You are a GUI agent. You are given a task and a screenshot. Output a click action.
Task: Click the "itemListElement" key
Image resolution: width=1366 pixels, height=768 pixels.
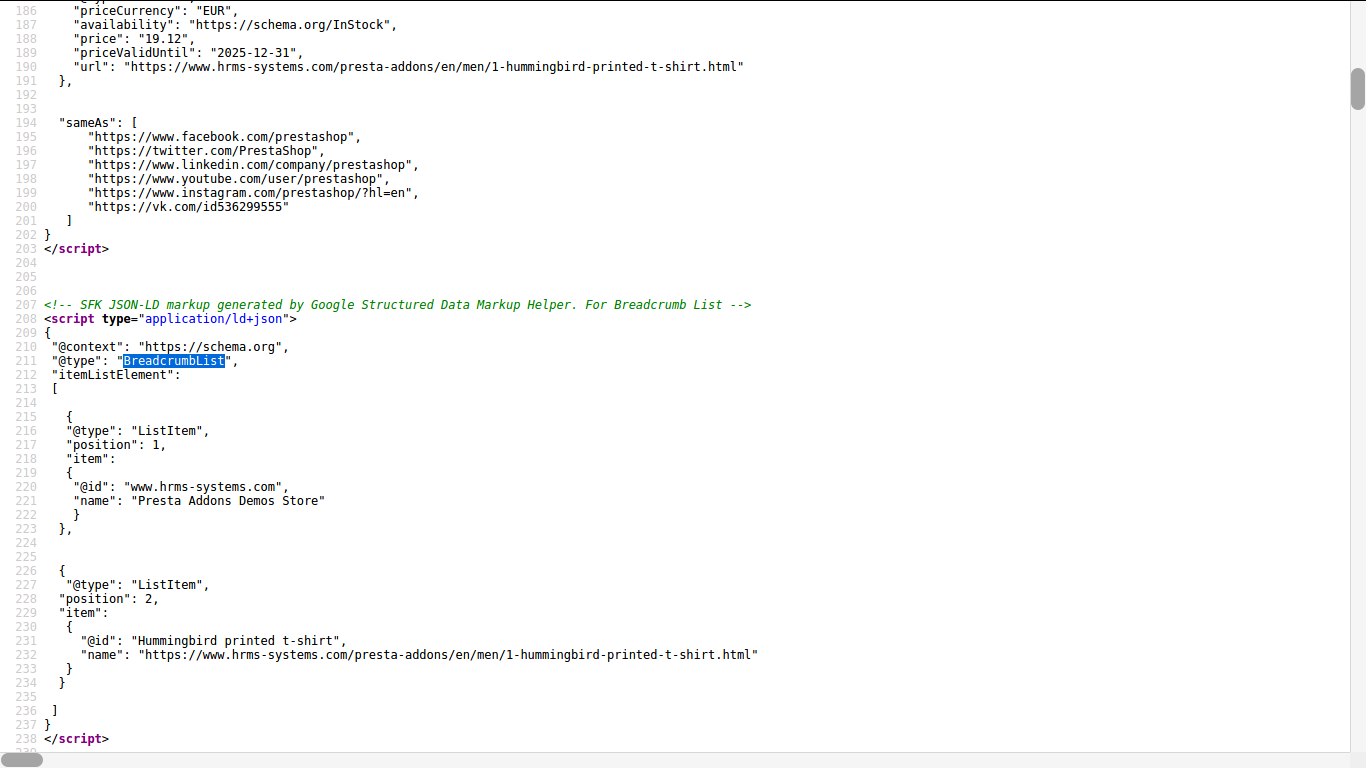pyautogui.click(x=112, y=375)
